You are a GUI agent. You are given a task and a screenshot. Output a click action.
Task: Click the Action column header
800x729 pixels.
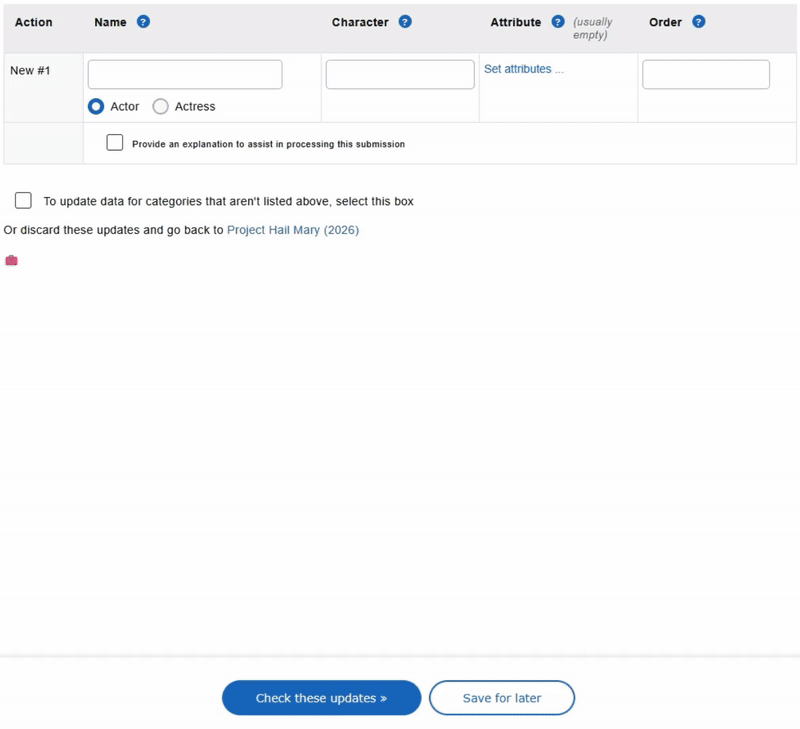pos(34,22)
